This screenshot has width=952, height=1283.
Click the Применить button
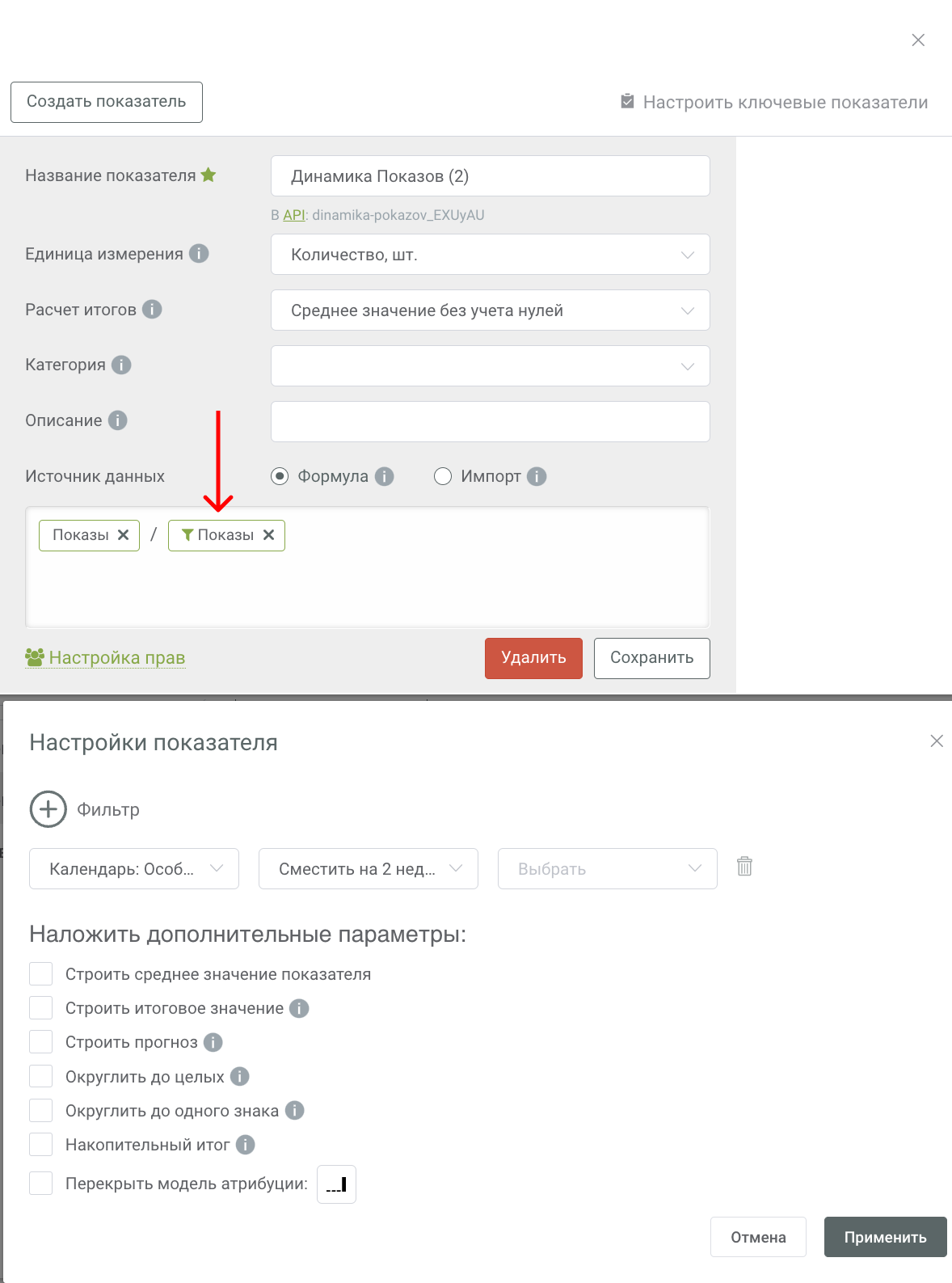point(885,1237)
